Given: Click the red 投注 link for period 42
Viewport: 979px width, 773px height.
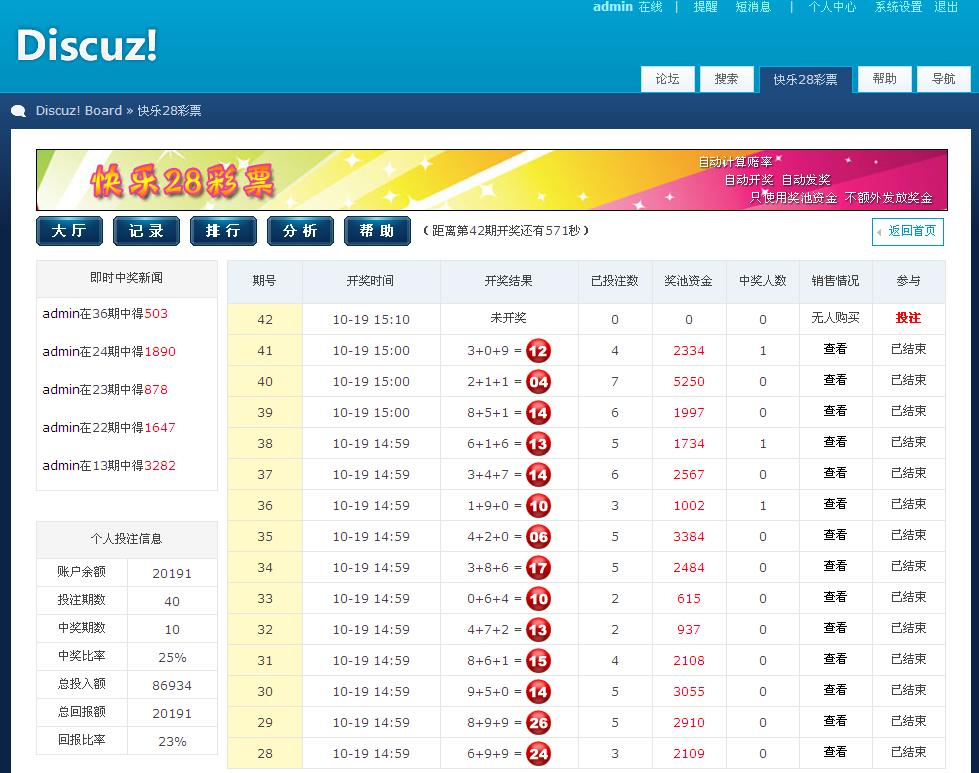Looking at the screenshot, I should tap(908, 318).
